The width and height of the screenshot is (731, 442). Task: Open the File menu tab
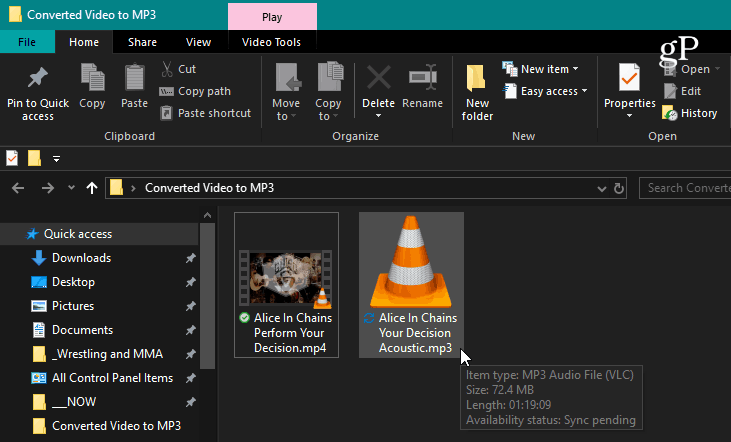(27, 42)
